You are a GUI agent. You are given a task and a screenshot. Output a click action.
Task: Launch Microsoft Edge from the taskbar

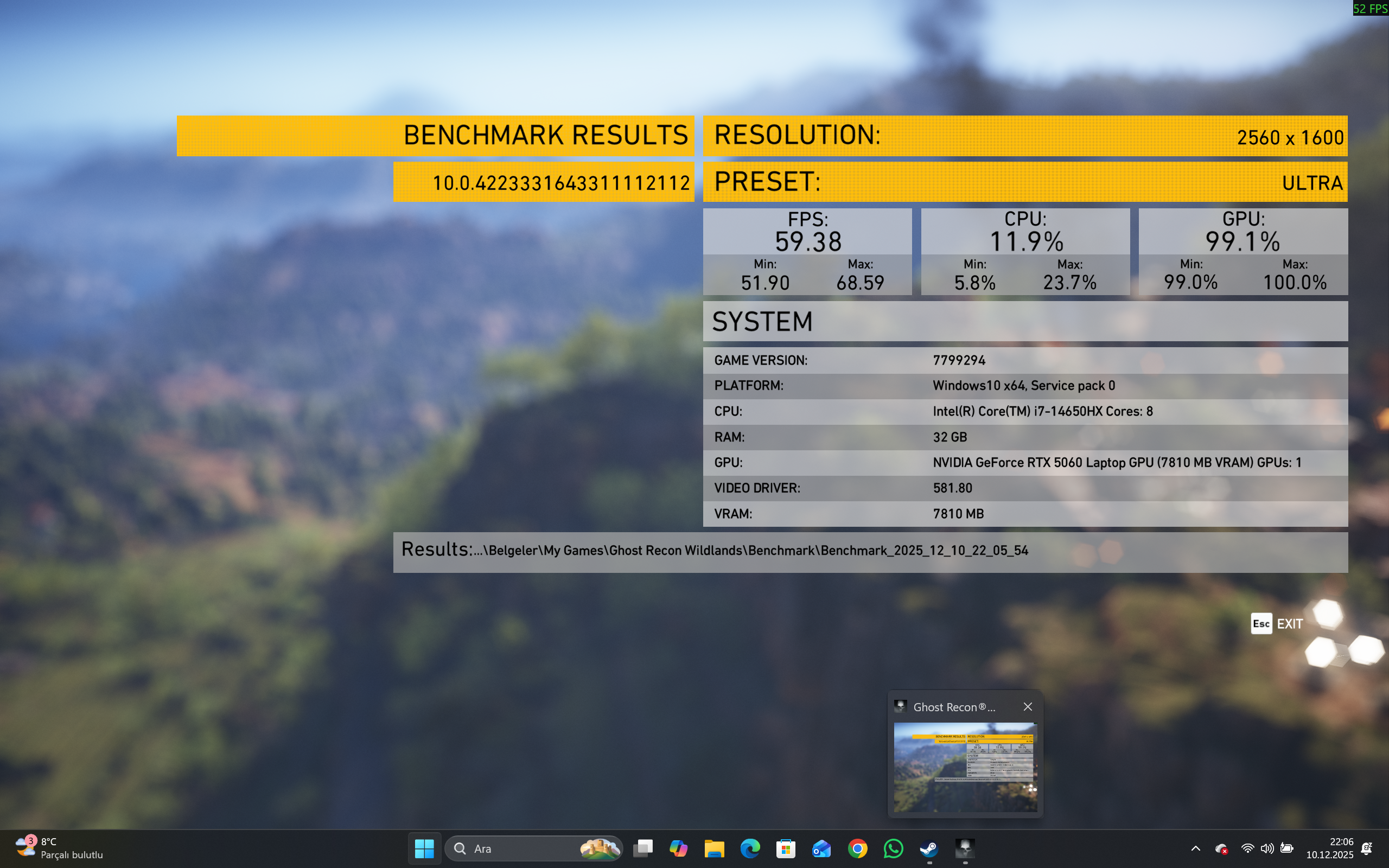(x=750, y=848)
